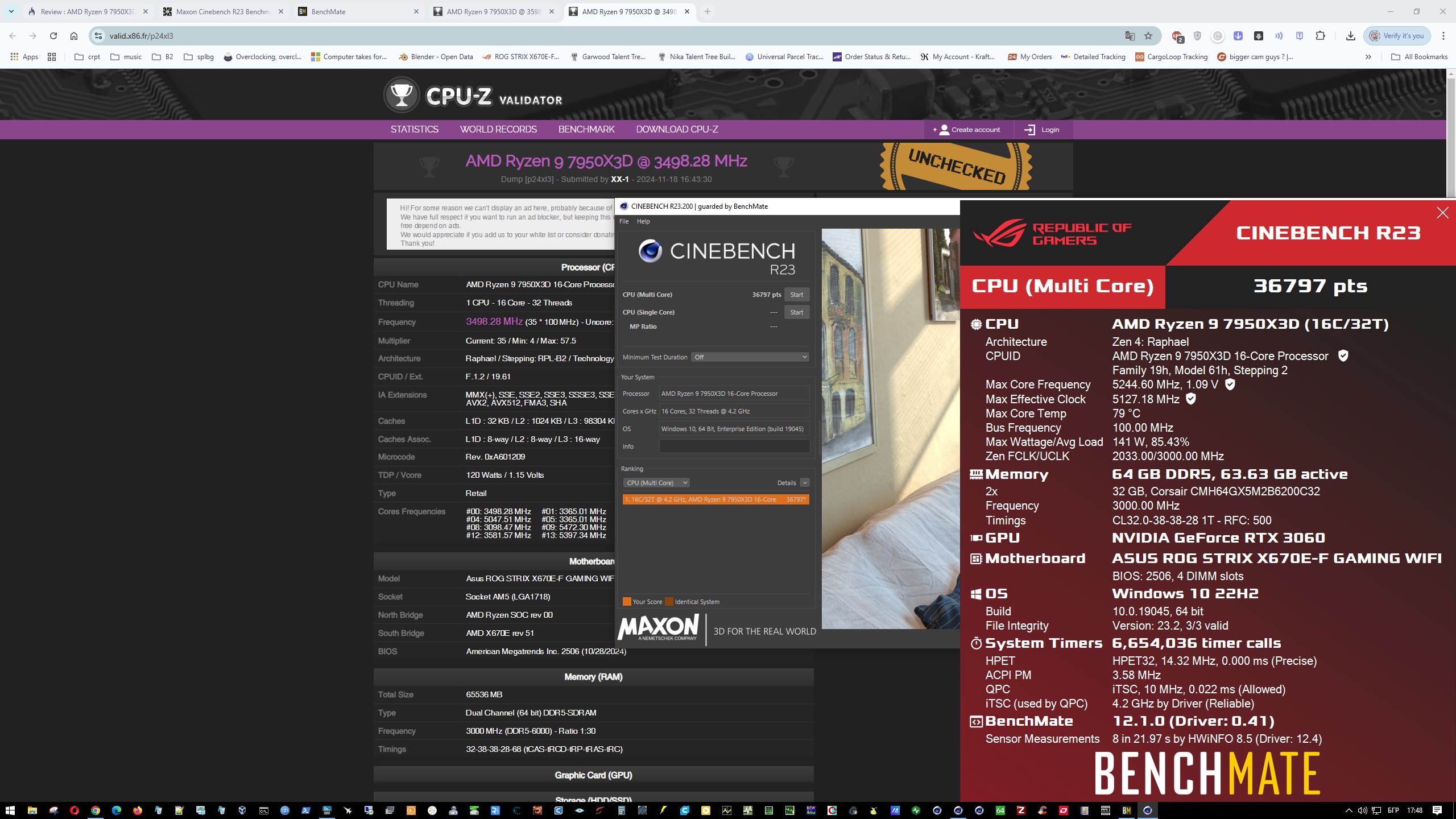
Task: Go to the Chrome home page icon
Action: [74, 36]
